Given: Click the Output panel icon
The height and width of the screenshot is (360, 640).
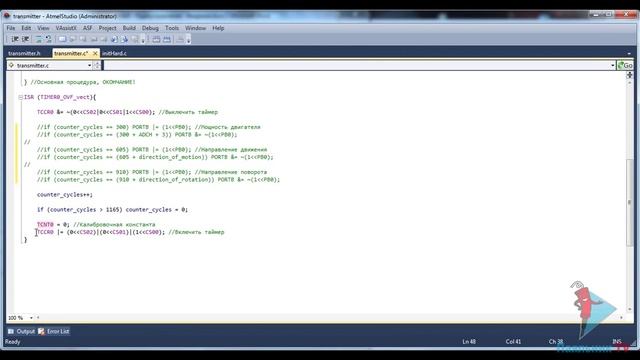Looking at the screenshot, I should click(x=11, y=331).
